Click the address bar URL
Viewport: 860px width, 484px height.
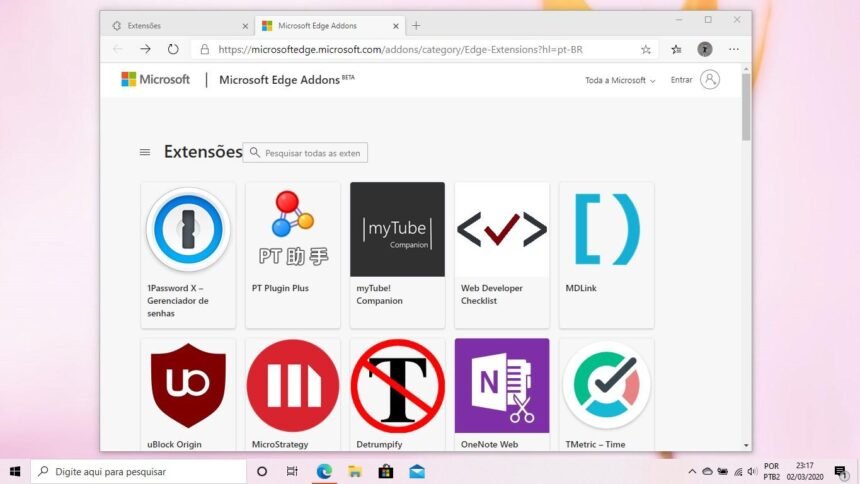tap(400, 49)
